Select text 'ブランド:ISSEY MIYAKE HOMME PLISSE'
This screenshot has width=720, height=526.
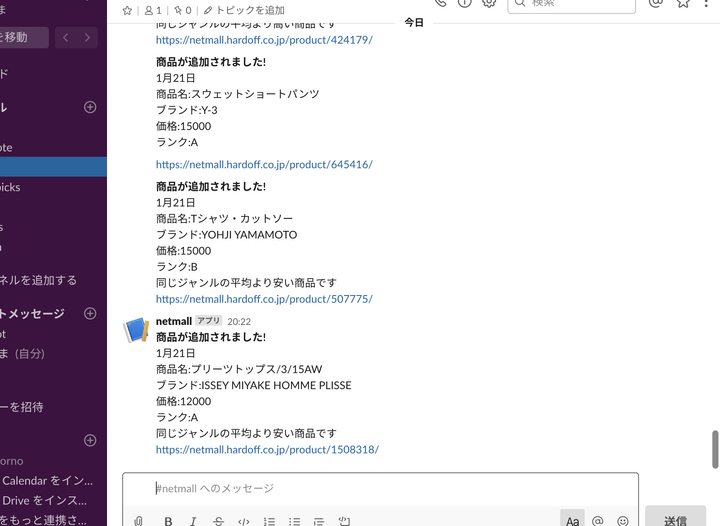pyautogui.click(x=253, y=385)
